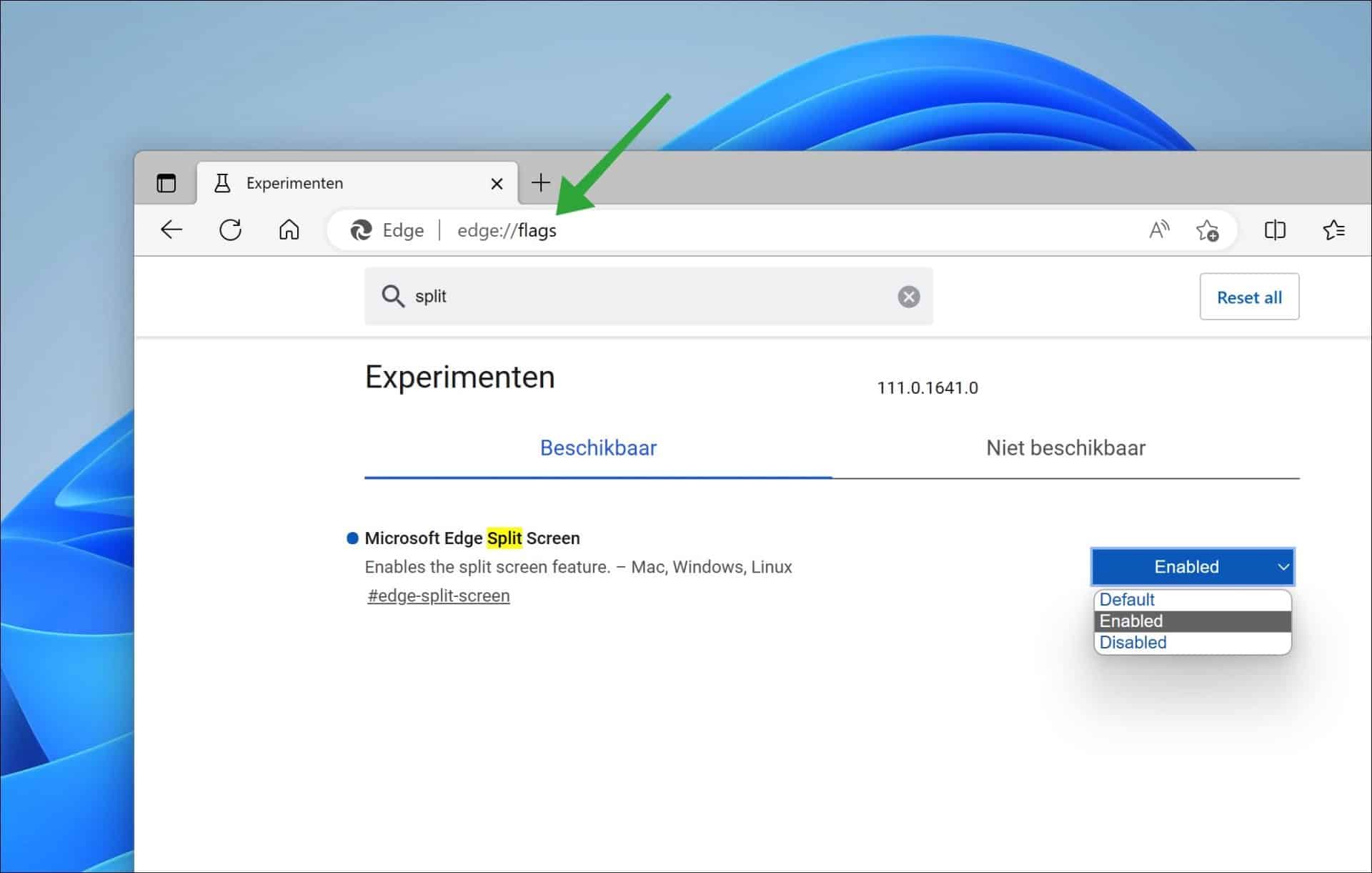The width and height of the screenshot is (1372, 873).
Task: Click the back navigation arrow
Action: point(171,230)
